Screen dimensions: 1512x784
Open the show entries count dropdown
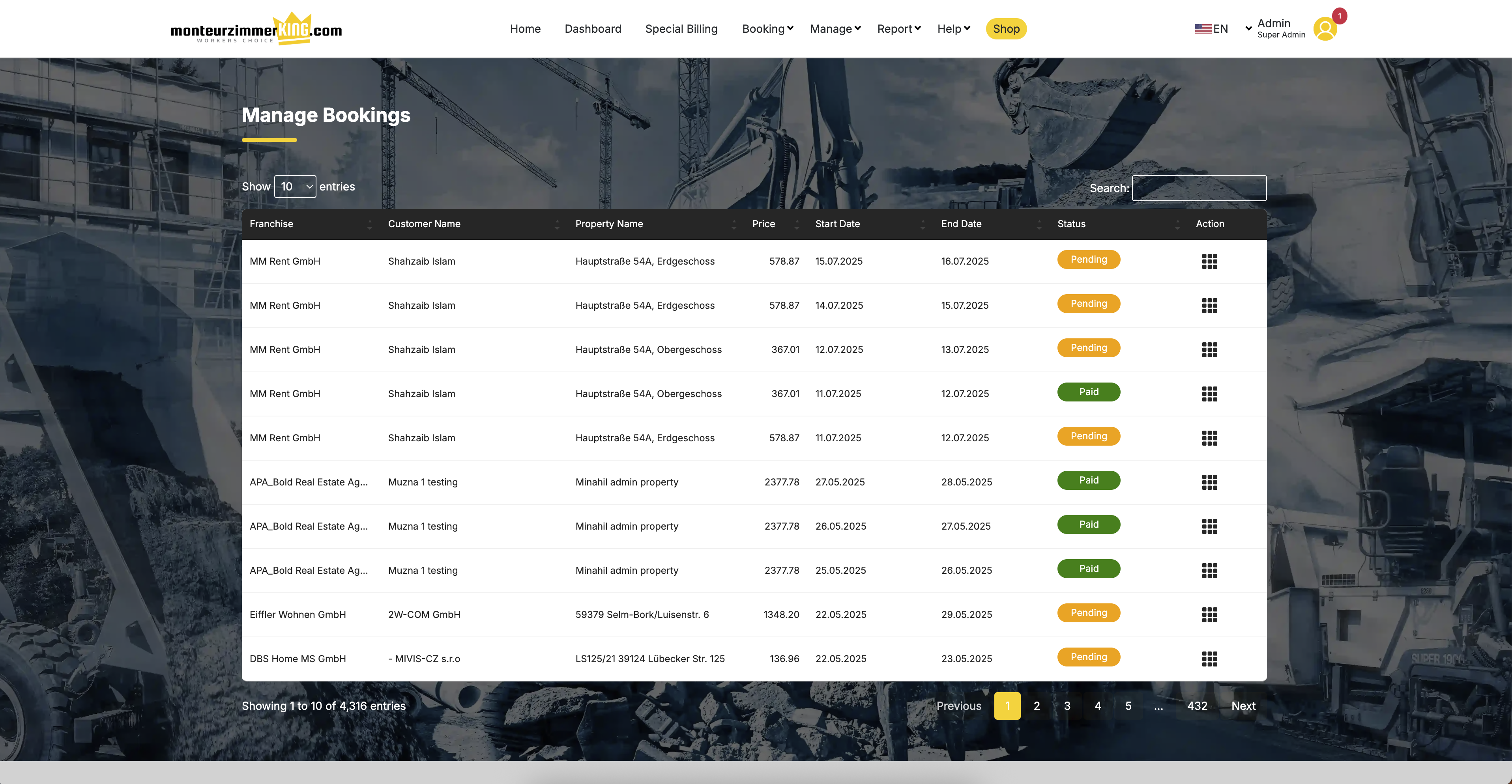point(295,187)
